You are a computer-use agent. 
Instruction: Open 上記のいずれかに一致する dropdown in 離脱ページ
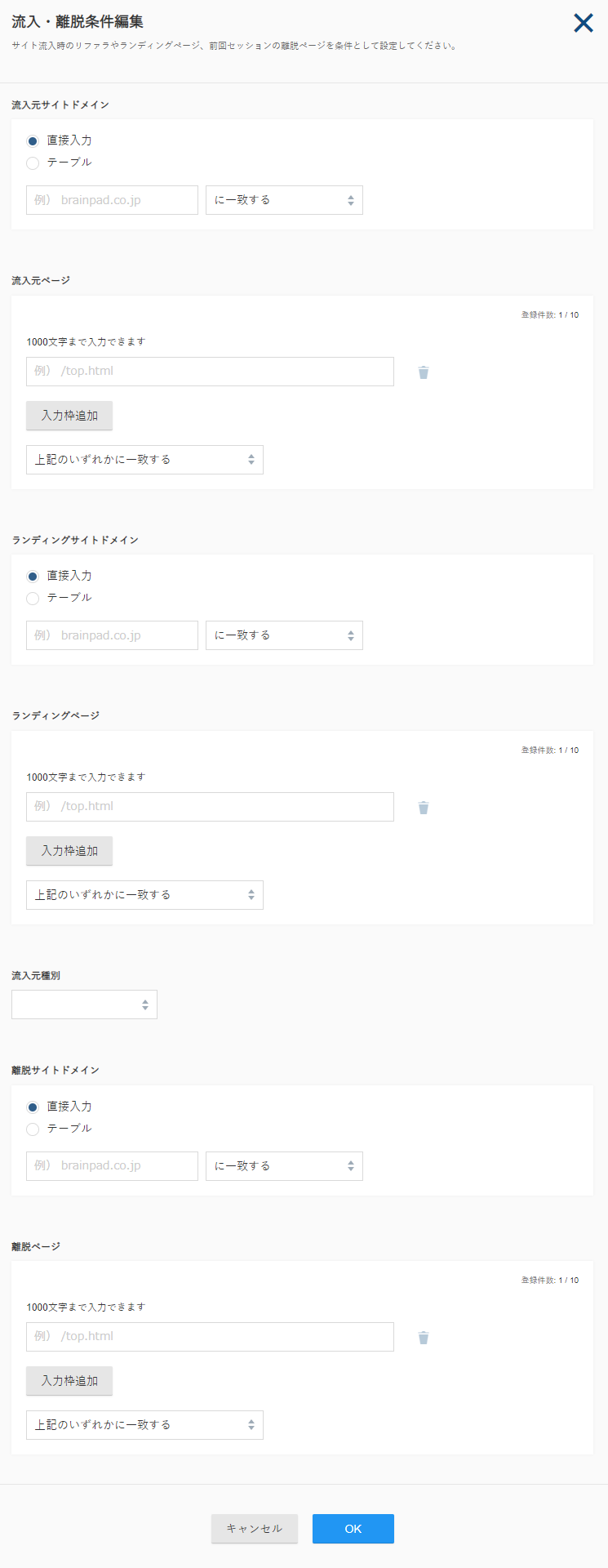point(144,1425)
